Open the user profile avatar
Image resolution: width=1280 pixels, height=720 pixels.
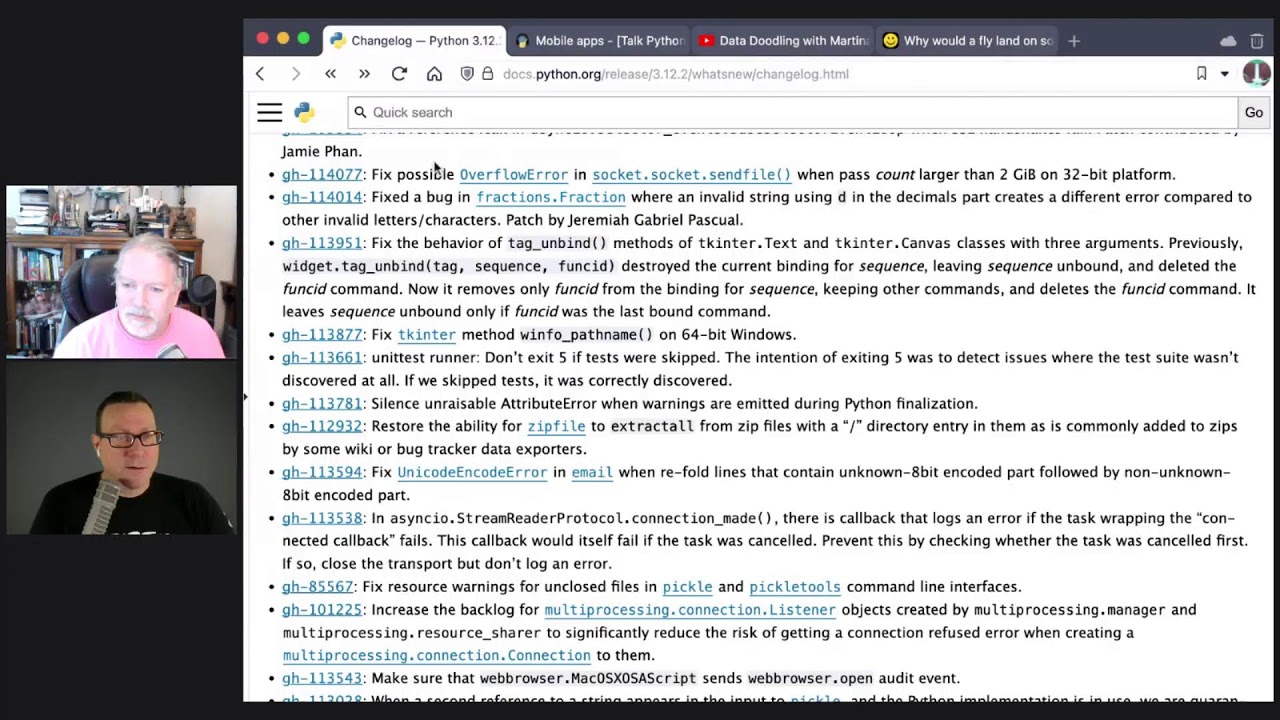(x=1256, y=73)
